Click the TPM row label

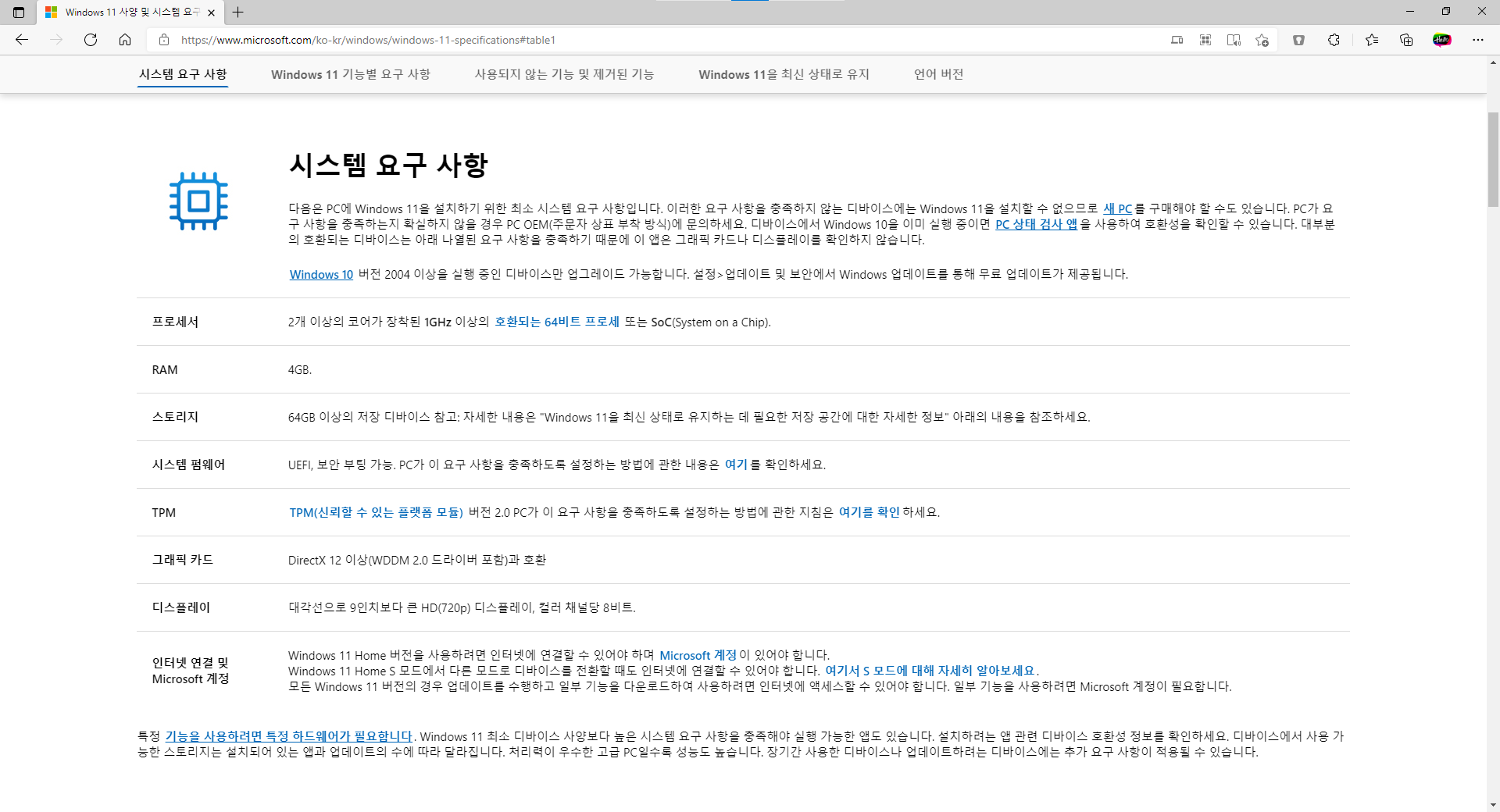click(163, 512)
